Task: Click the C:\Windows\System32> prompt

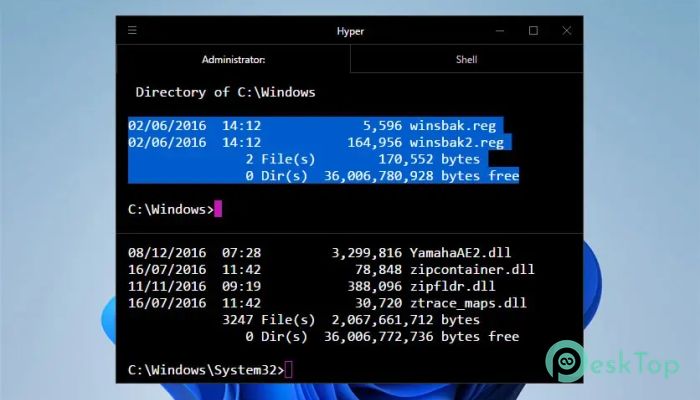Action: coord(206,370)
